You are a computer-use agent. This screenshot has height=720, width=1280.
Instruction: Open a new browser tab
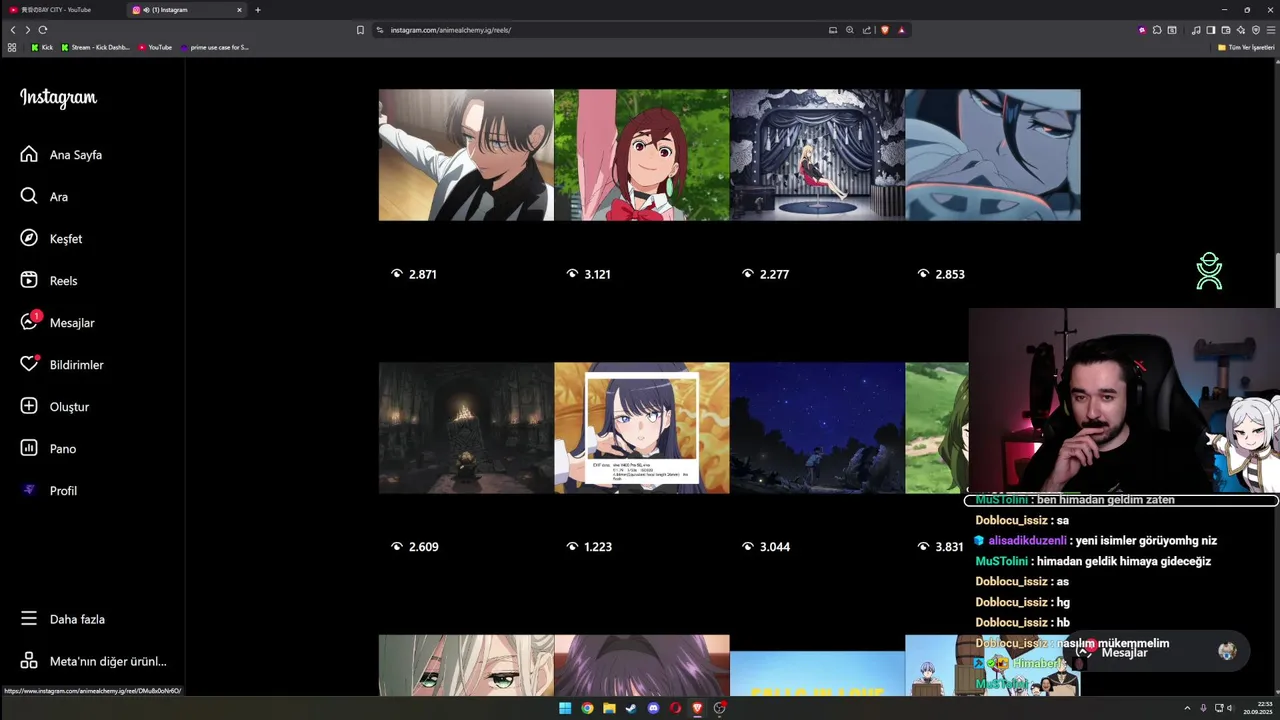pos(258,10)
